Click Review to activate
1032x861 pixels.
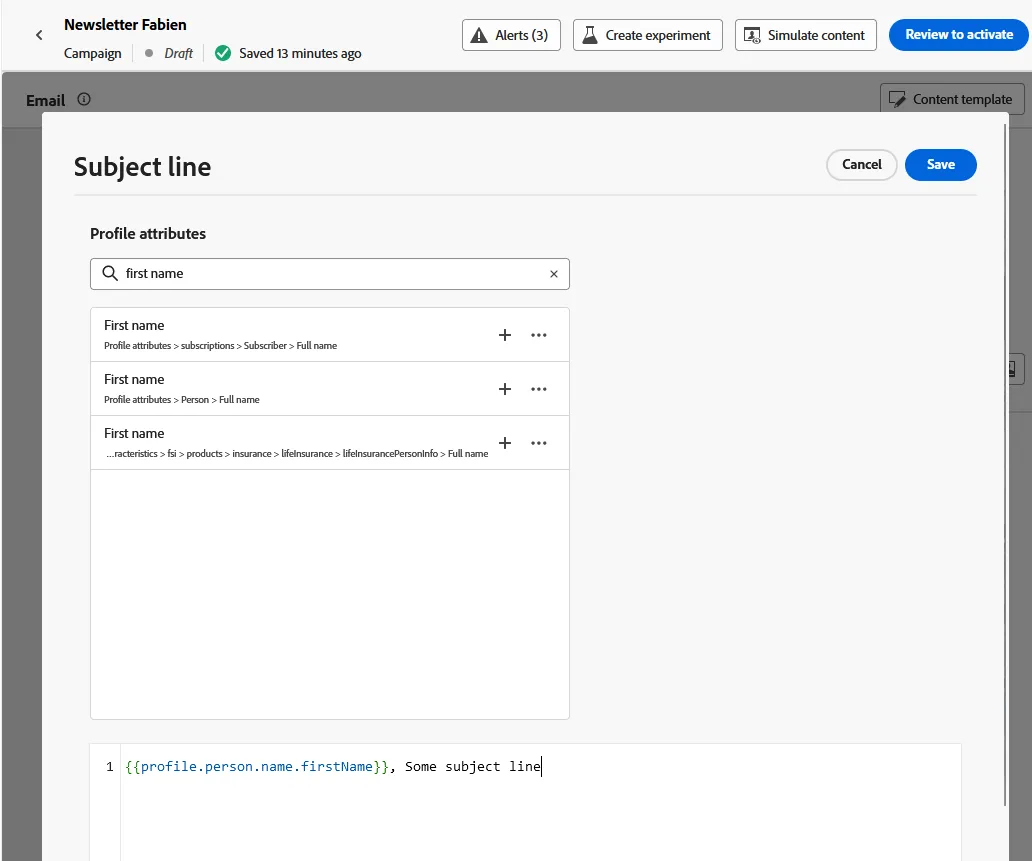958,35
